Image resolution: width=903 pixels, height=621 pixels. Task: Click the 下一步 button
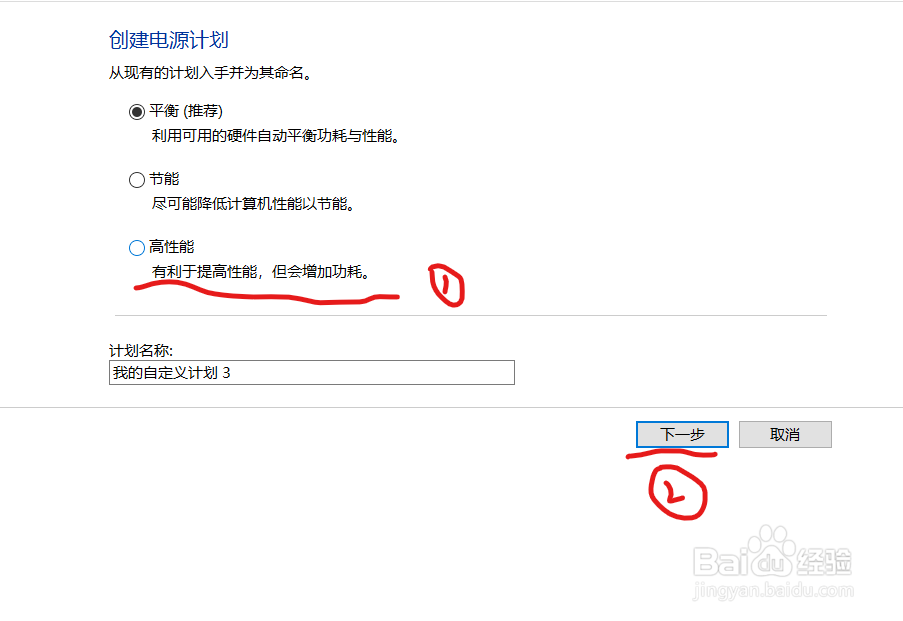[x=682, y=434]
